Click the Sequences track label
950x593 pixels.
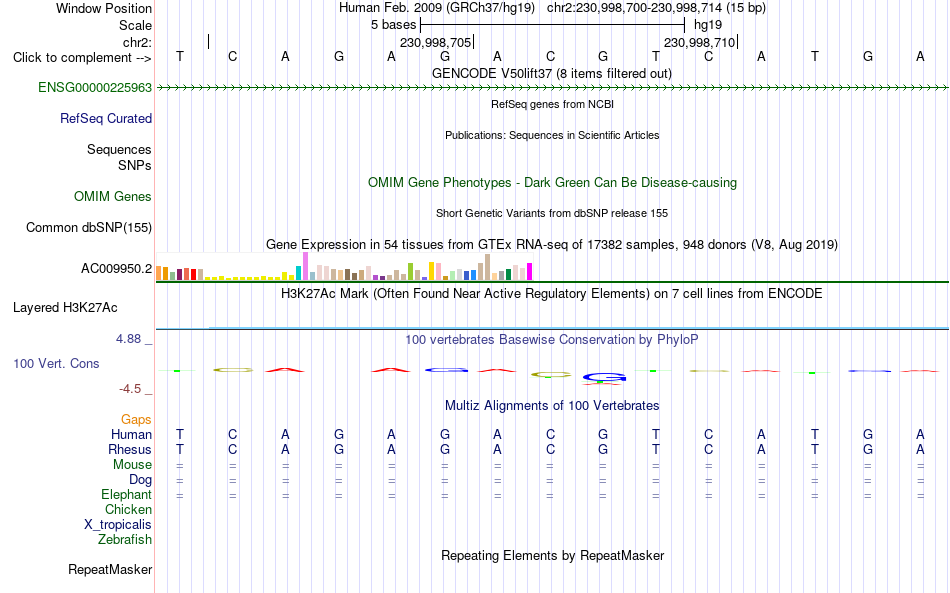[x=119, y=150]
